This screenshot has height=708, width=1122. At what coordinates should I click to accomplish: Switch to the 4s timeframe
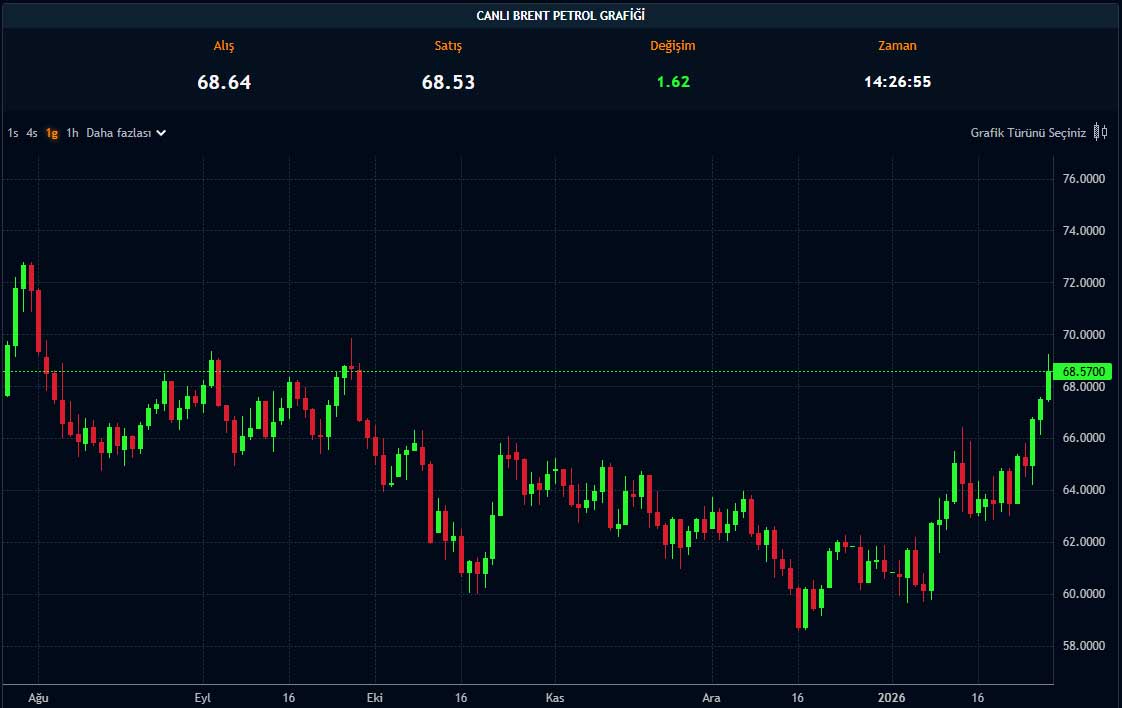tap(32, 133)
